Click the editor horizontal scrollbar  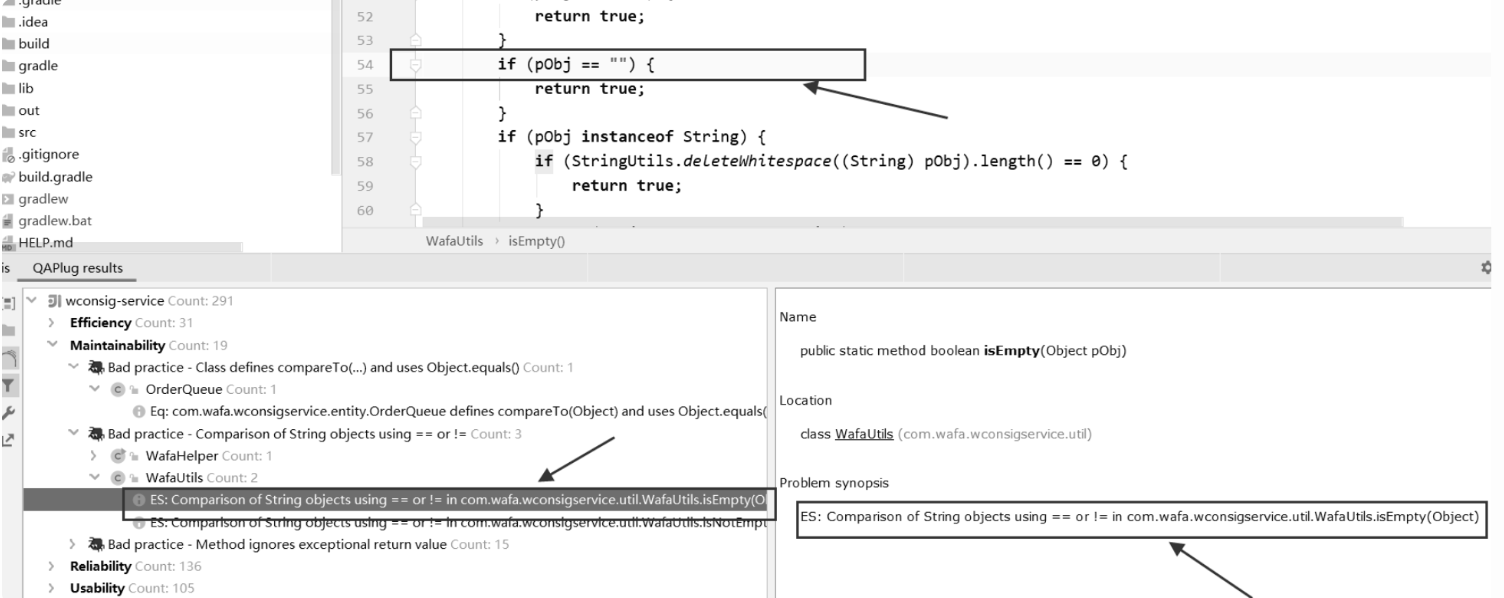coord(912,222)
